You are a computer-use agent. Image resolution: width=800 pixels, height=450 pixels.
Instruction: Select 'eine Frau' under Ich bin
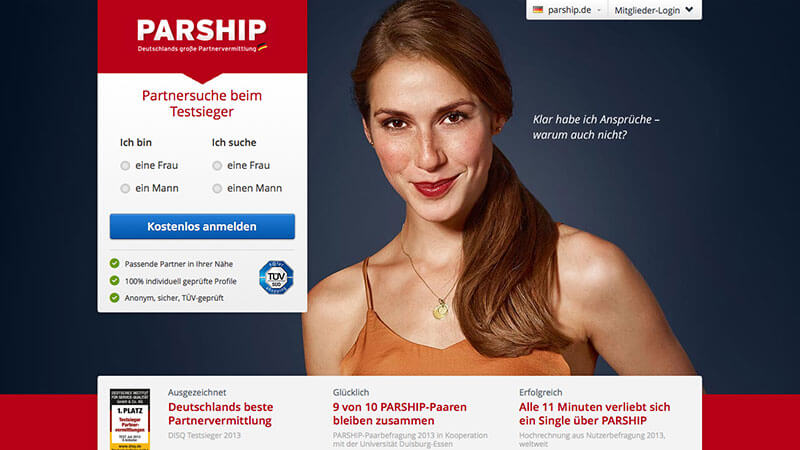pos(125,166)
